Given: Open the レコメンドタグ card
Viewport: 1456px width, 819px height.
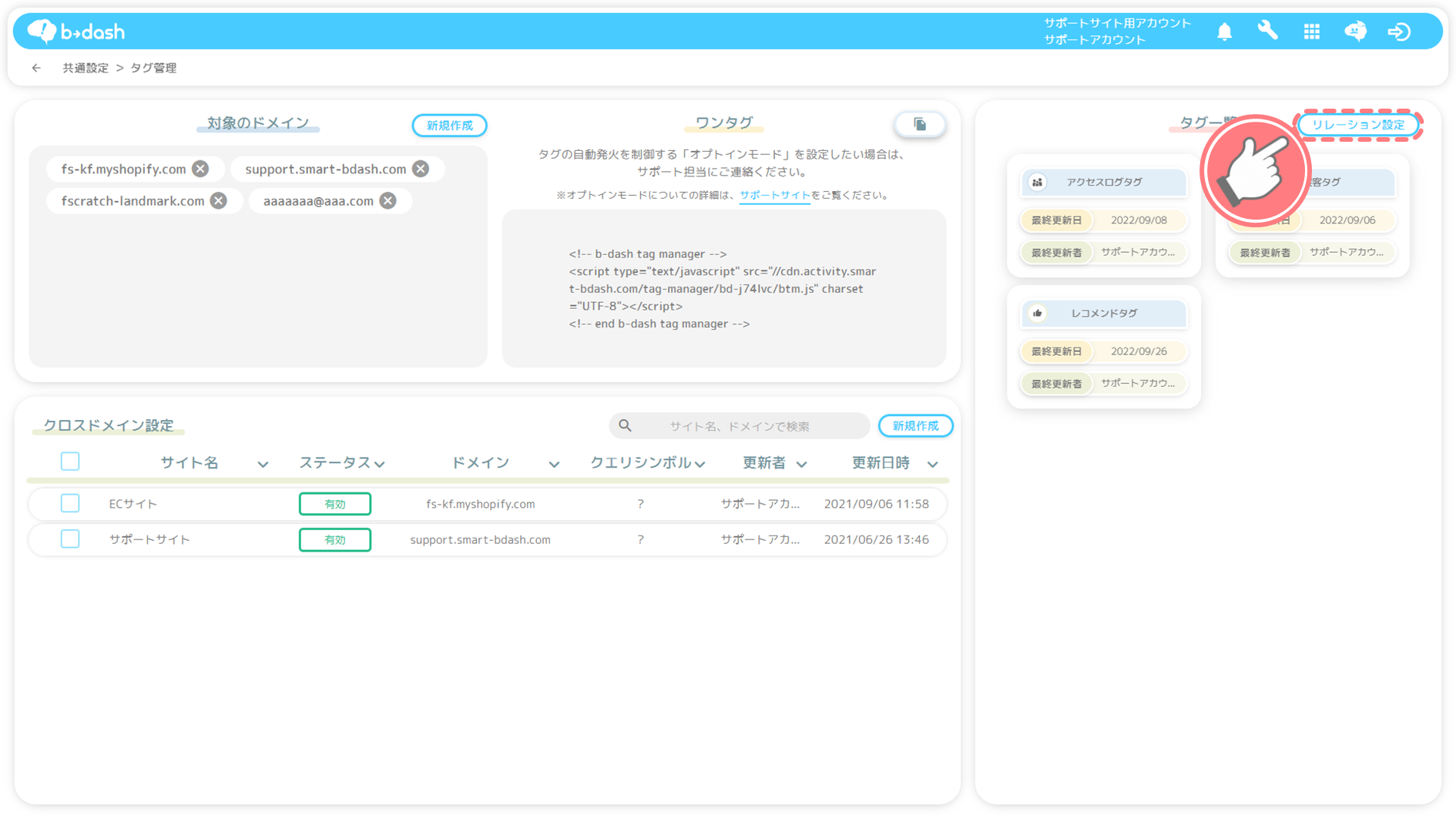Looking at the screenshot, I should (x=1103, y=347).
